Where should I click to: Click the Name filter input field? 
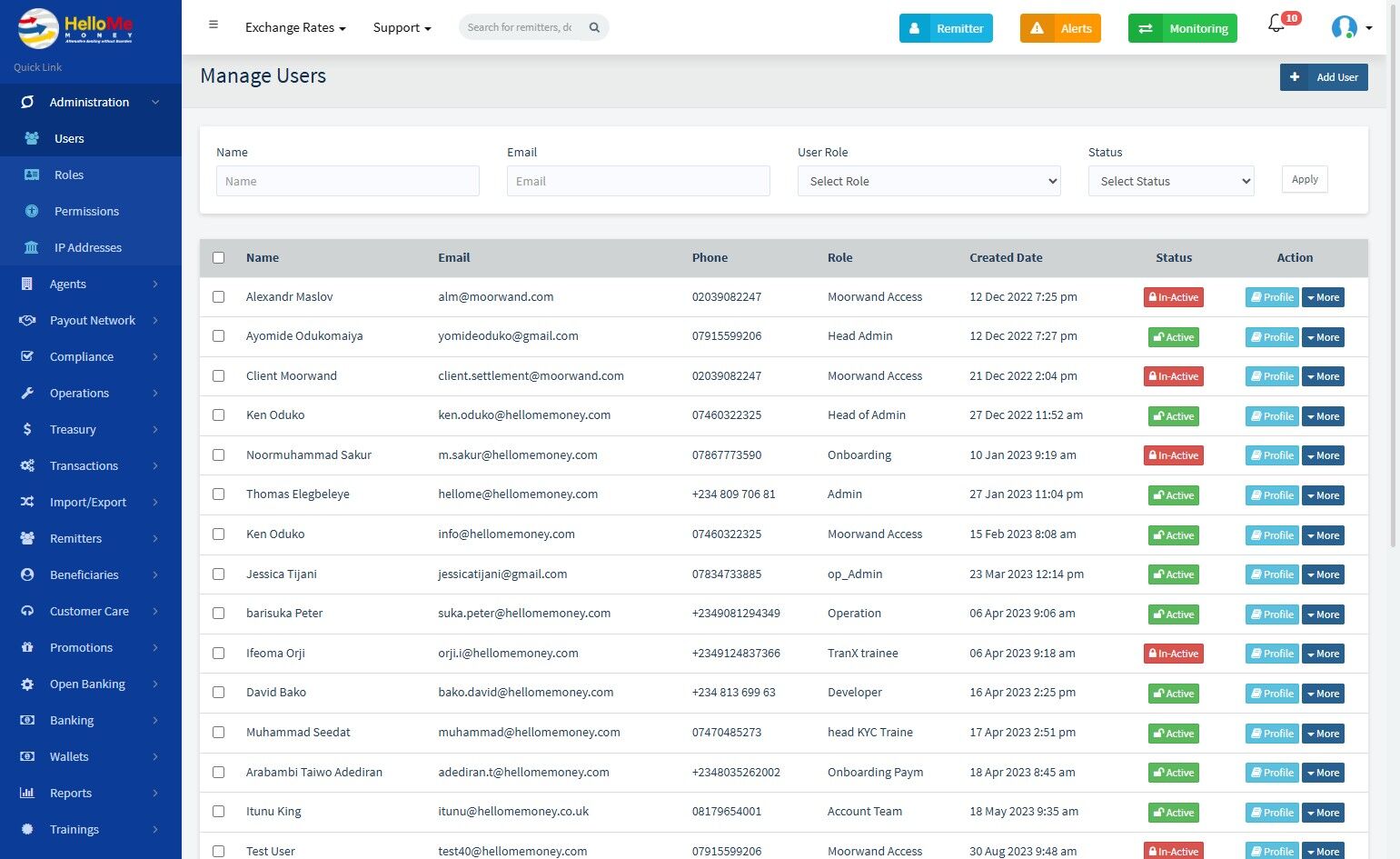click(348, 181)
